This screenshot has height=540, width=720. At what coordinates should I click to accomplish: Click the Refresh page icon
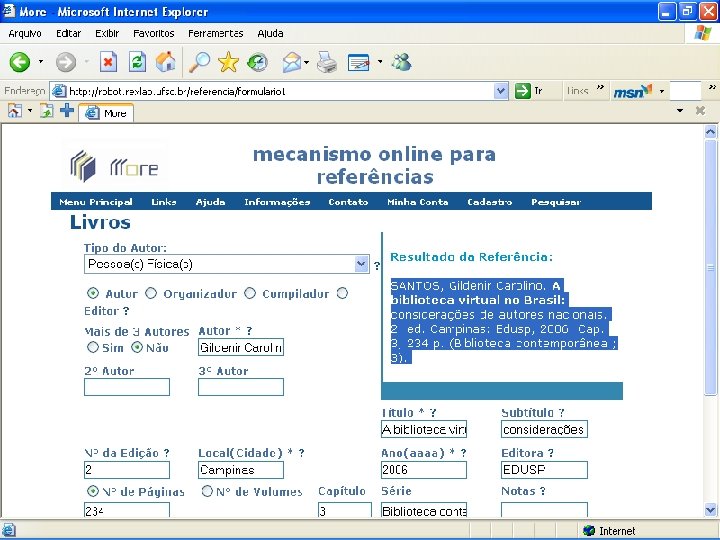(x=137, y=62)
